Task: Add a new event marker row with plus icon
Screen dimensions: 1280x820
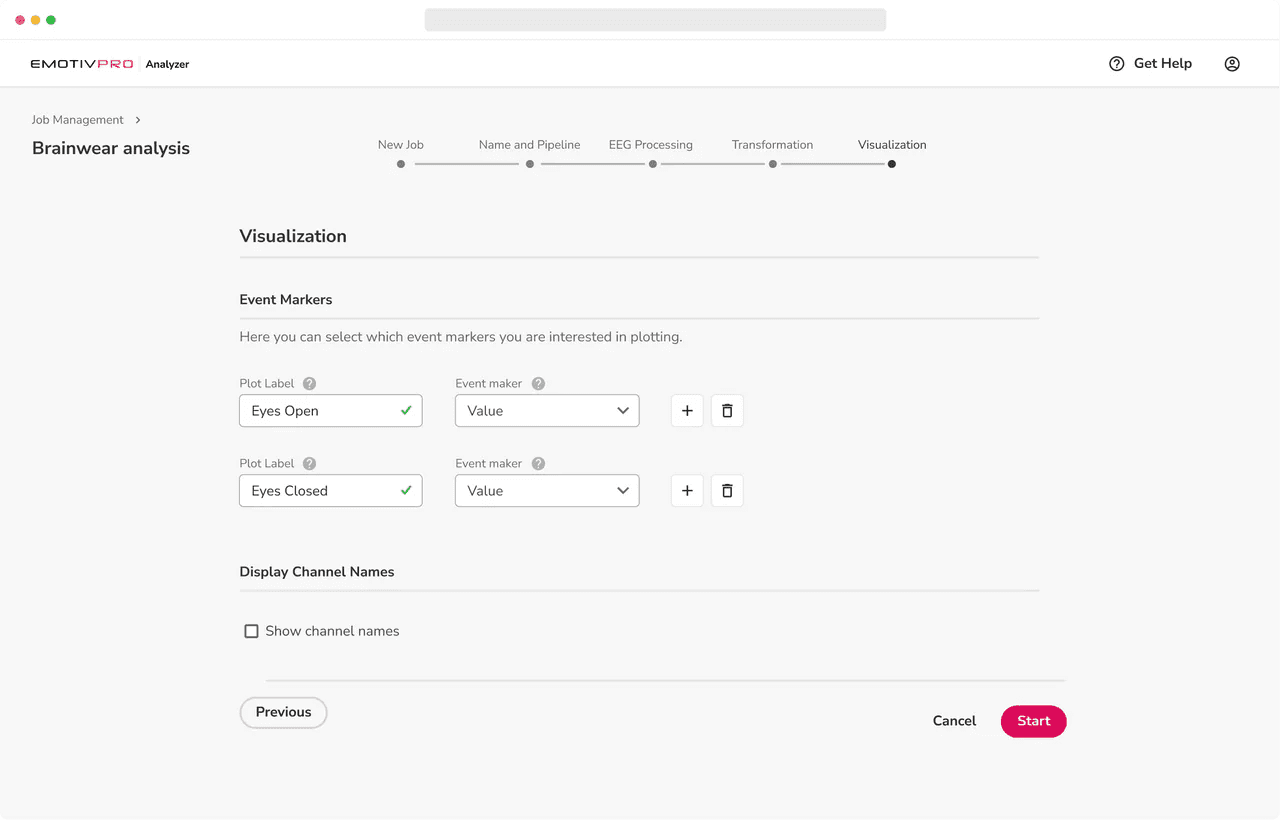Action: point(687,410)
